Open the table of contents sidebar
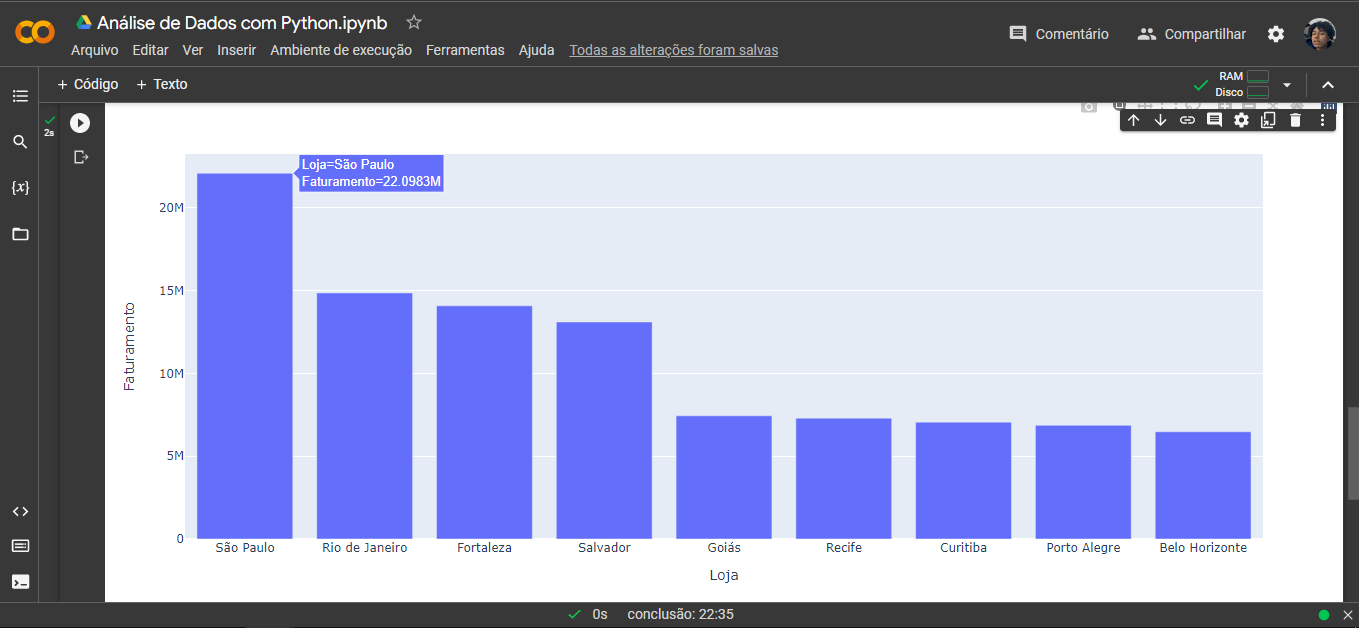The height and width of the screenshot is (628, 1359). pyautogui.click(x=20, y=96)
